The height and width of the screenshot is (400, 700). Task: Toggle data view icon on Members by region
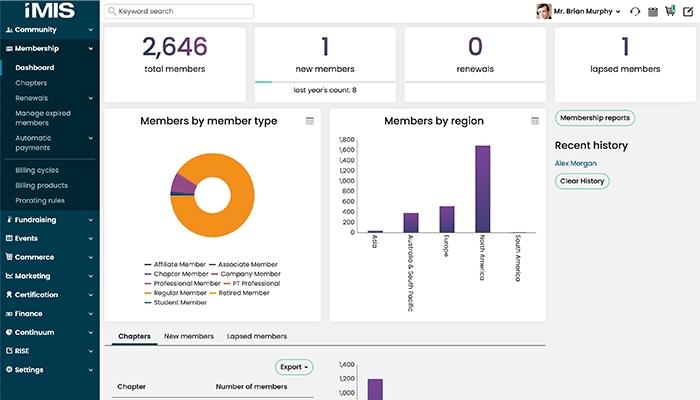pyautogui.click(x=535, y=121)
